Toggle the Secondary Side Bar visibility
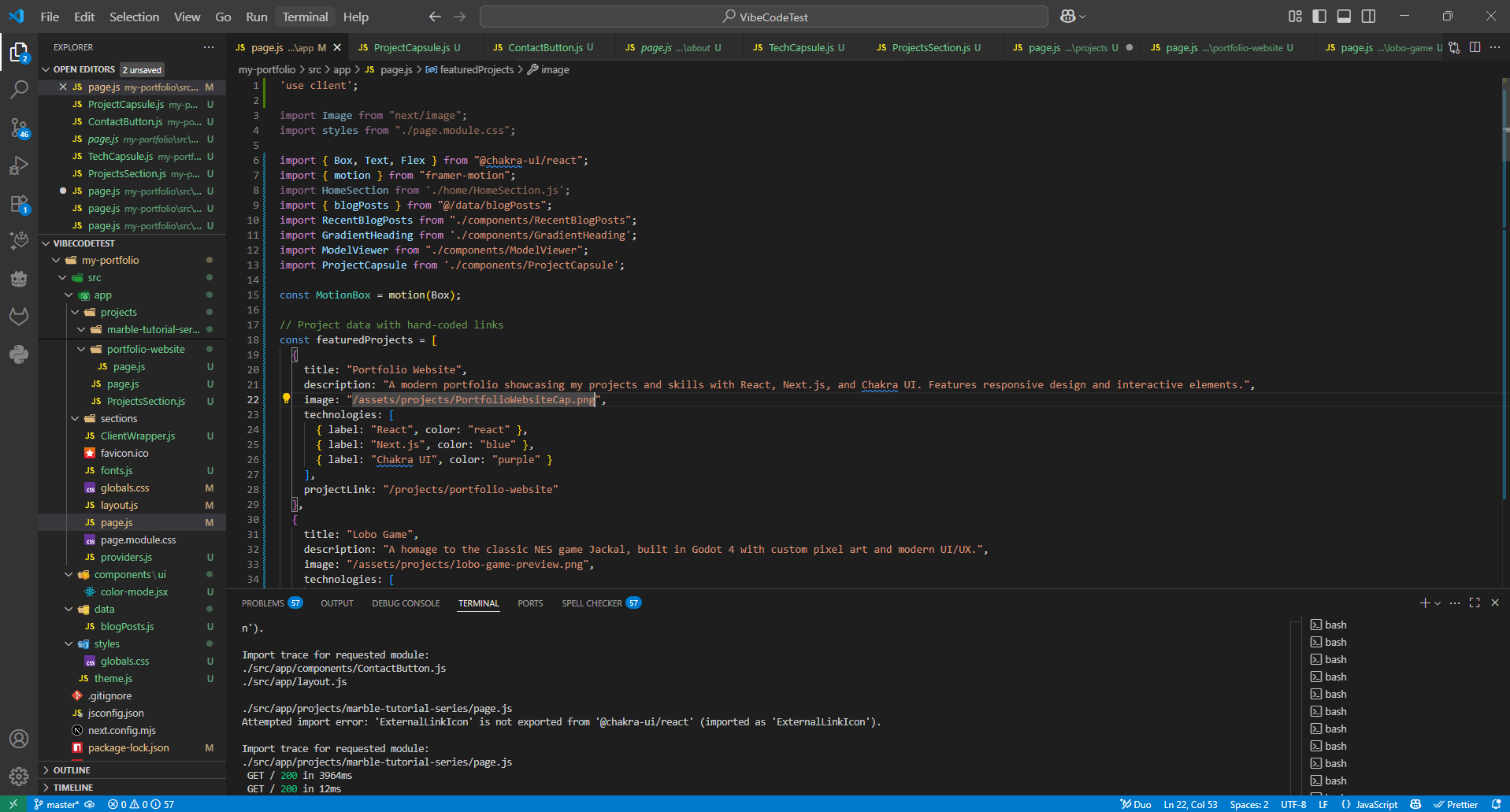Viewport: 1510px width, 812px height. coord(1369,17)
